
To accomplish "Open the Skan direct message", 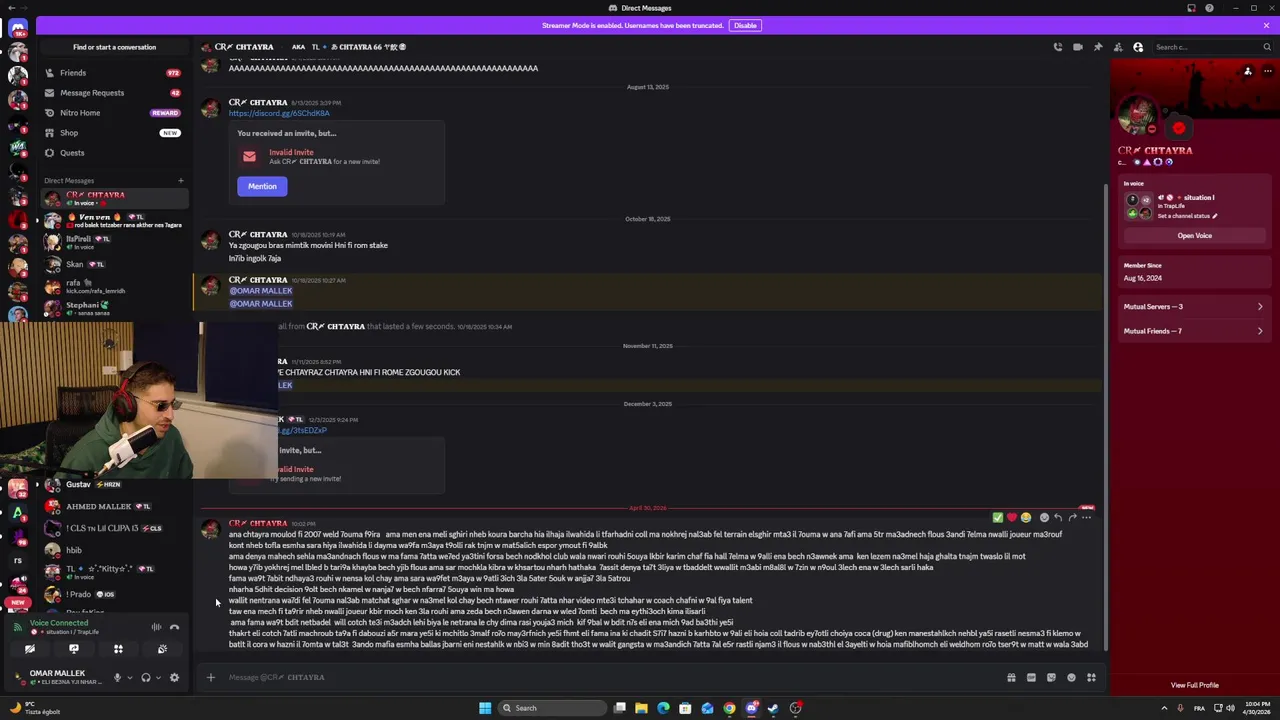I will [112, 264].
